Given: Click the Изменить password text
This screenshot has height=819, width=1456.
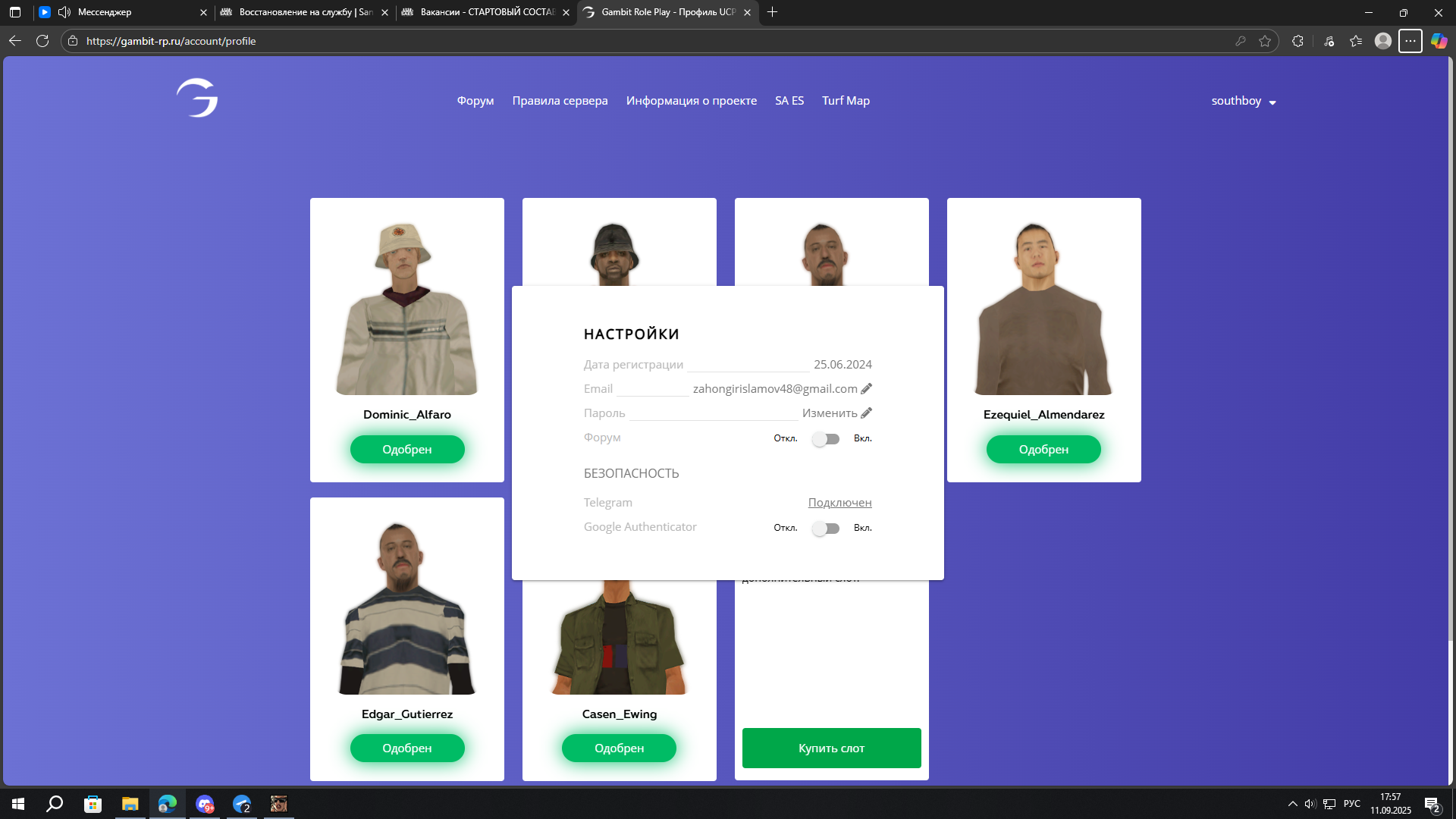Looking at the screenshot, I should coord(830,413).
